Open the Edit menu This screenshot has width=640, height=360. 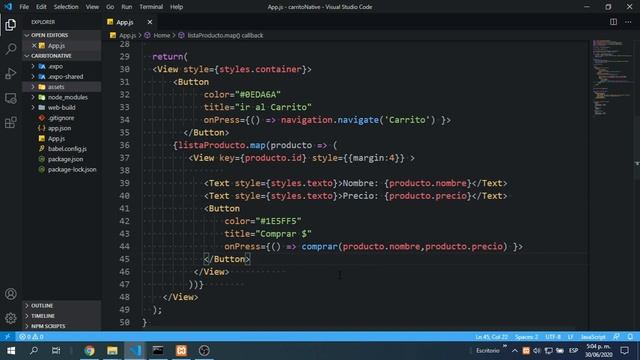41,7
